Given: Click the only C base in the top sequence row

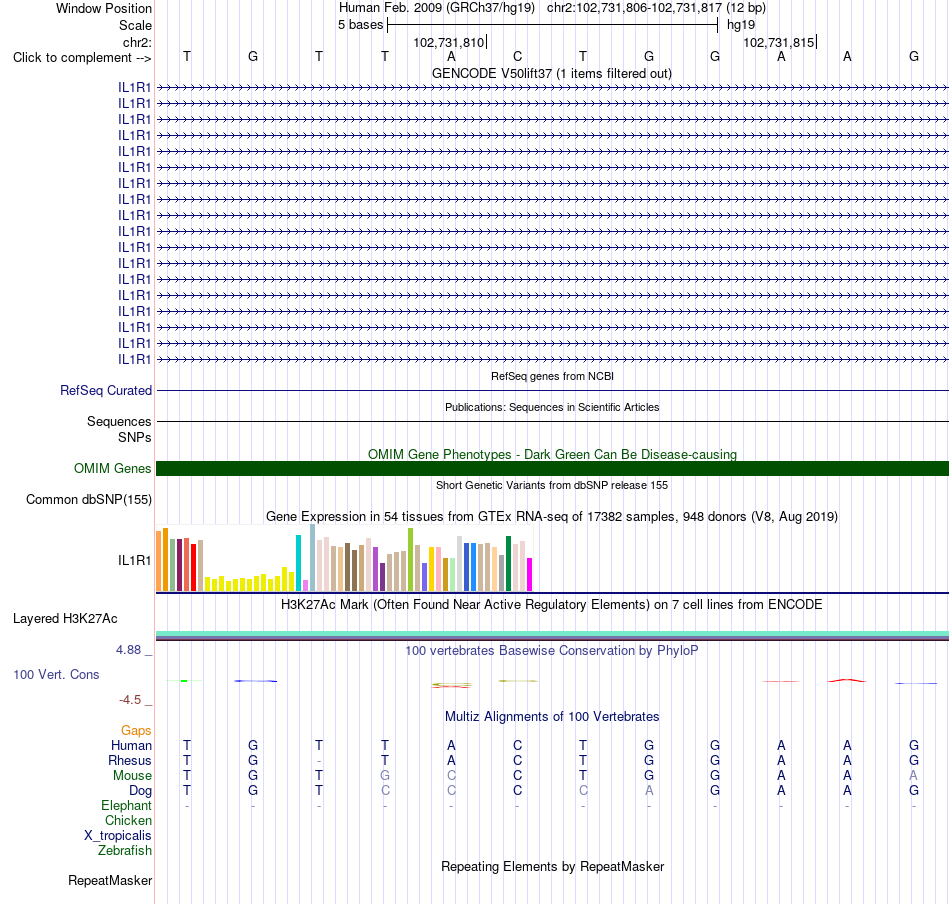Looking at the screenshot, I should [x=517, y=56].
